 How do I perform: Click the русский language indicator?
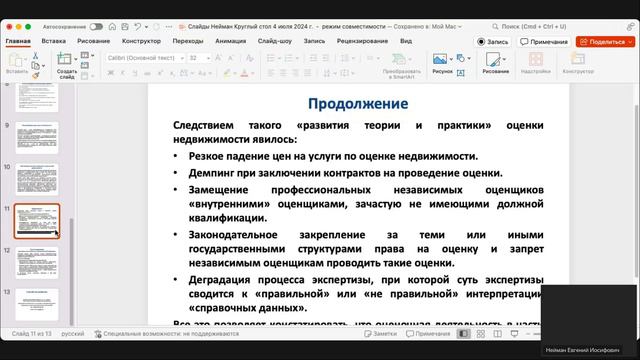[73, 334]
